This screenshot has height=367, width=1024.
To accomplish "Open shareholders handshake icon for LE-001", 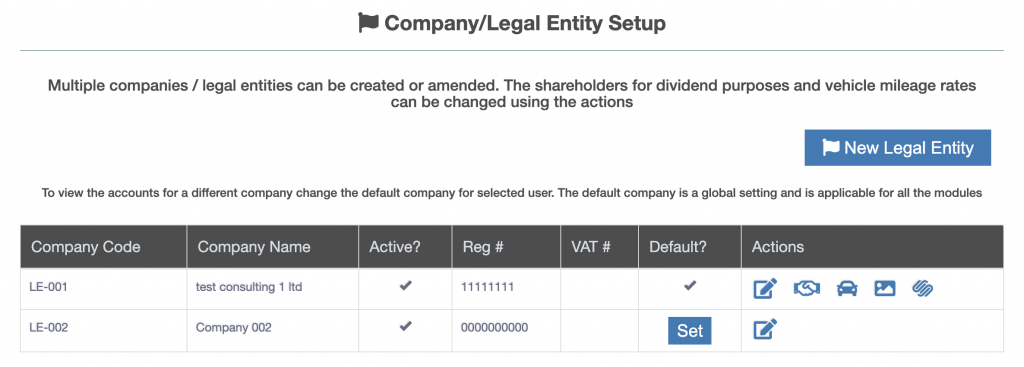I will [x=807, y=288].
